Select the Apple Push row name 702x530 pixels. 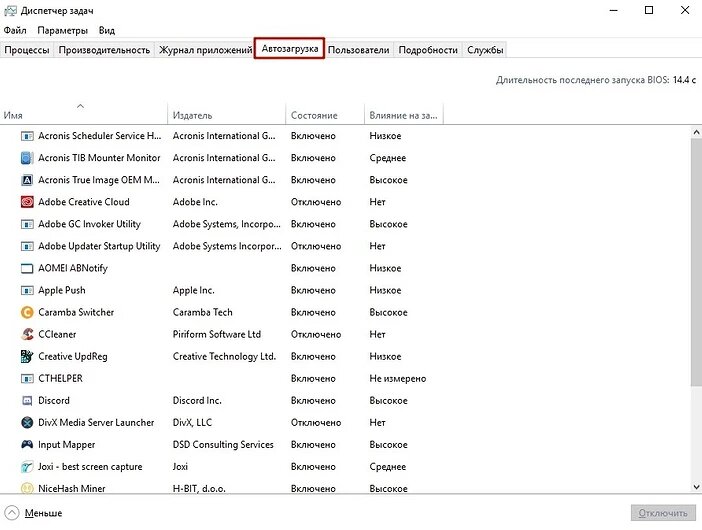[62, 290]
